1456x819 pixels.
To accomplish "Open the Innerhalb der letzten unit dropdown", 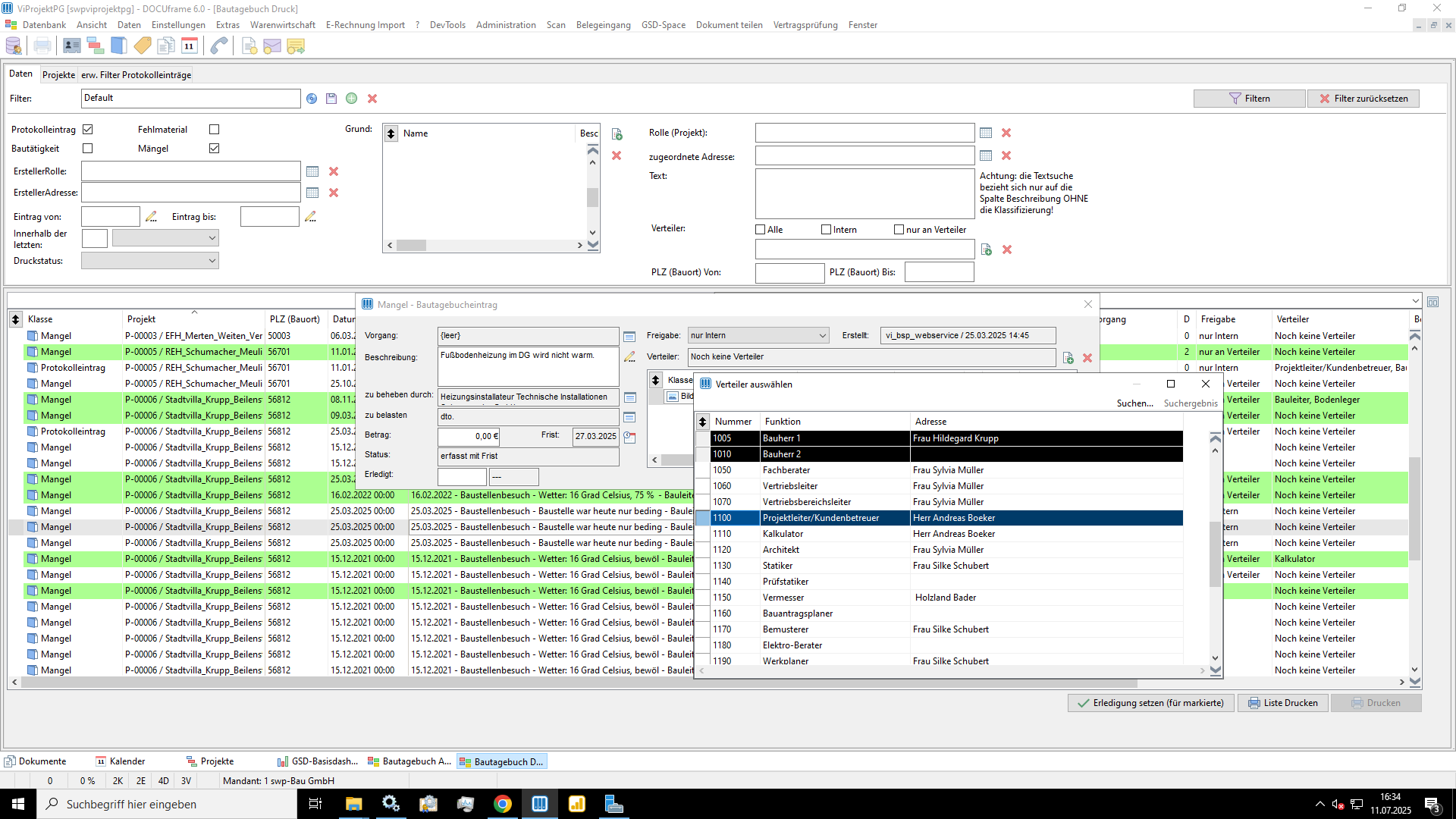I will [x=212, y=238].
